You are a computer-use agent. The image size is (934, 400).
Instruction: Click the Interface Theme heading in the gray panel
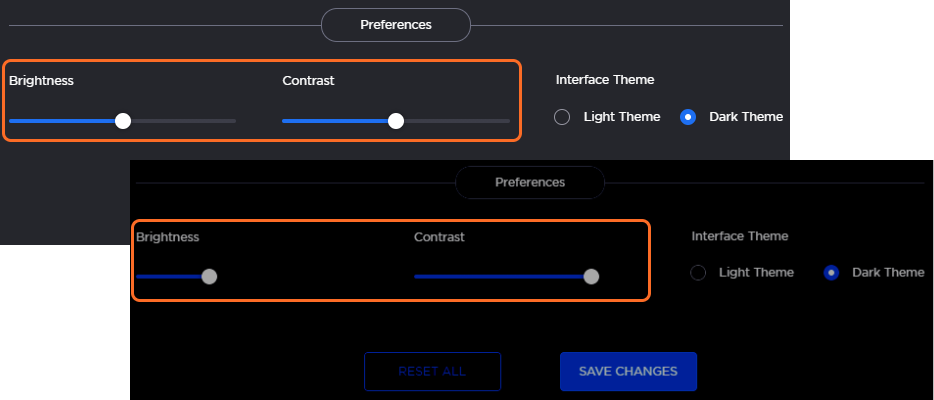coord(605,80)
